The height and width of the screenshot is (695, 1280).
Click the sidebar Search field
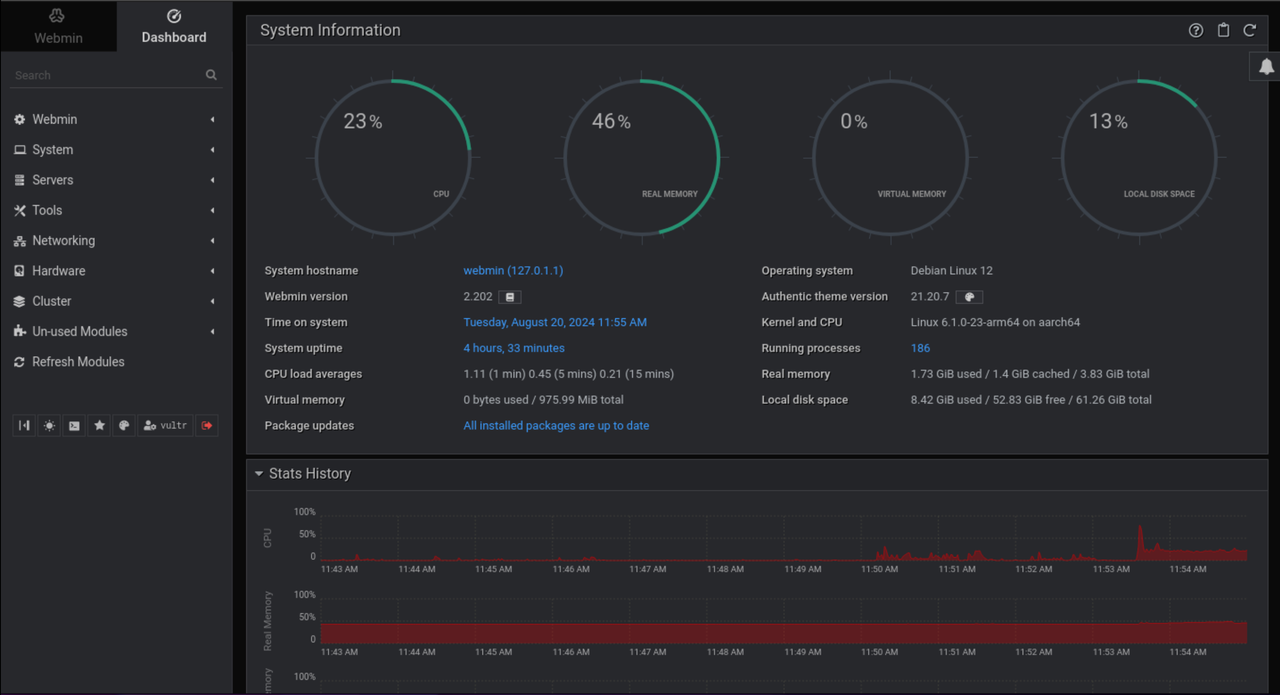pyautogui.click(x=105, y=75)
